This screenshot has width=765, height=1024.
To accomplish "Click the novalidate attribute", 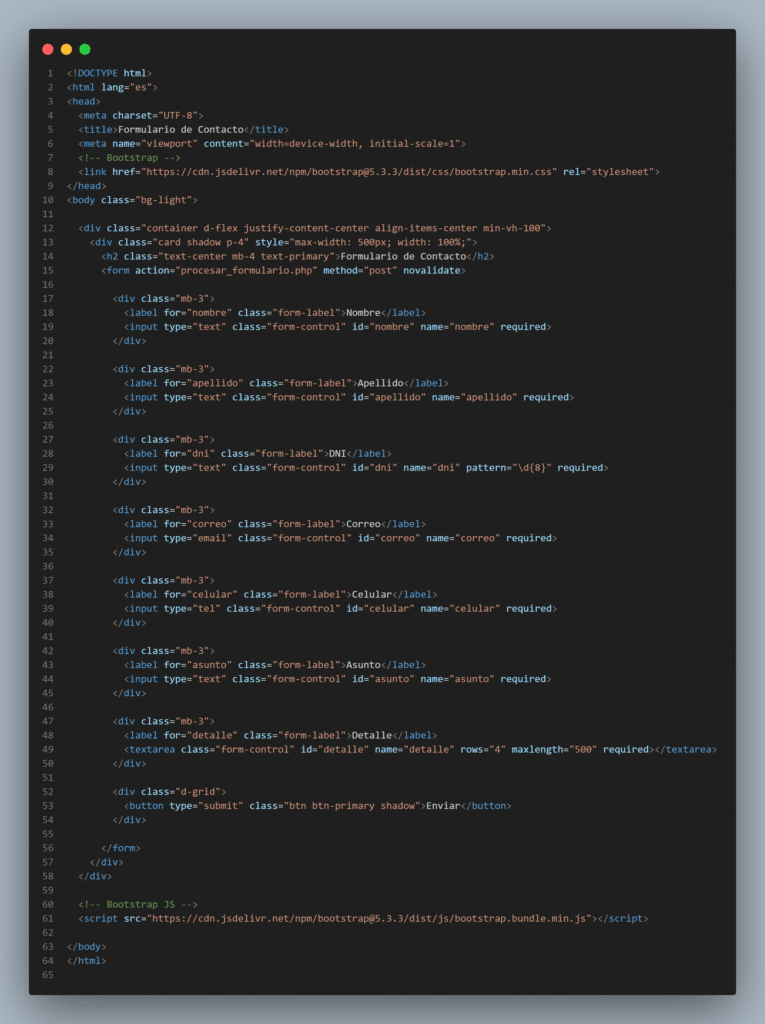I will click(432, 270).
